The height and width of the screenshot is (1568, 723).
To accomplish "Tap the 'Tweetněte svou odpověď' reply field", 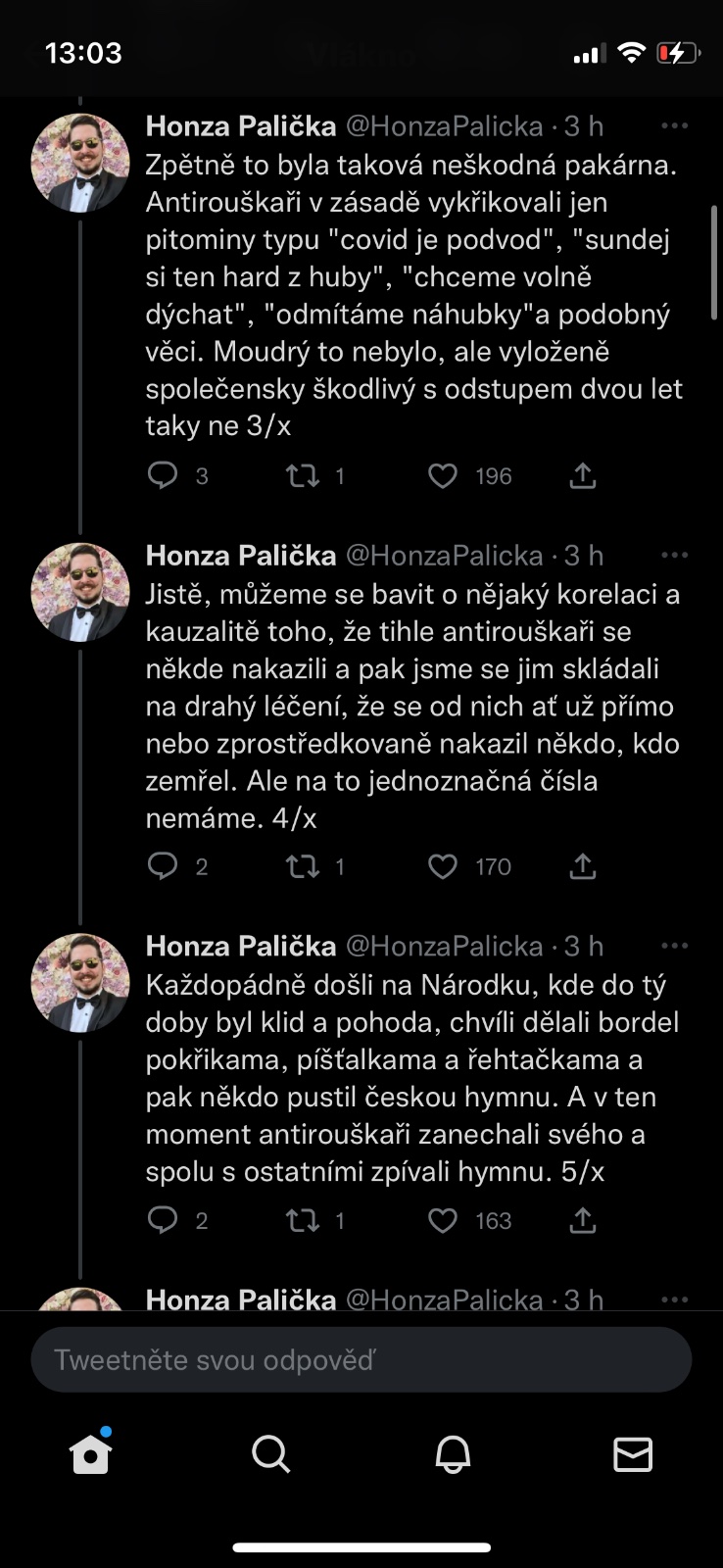I will pos(361,1360).
